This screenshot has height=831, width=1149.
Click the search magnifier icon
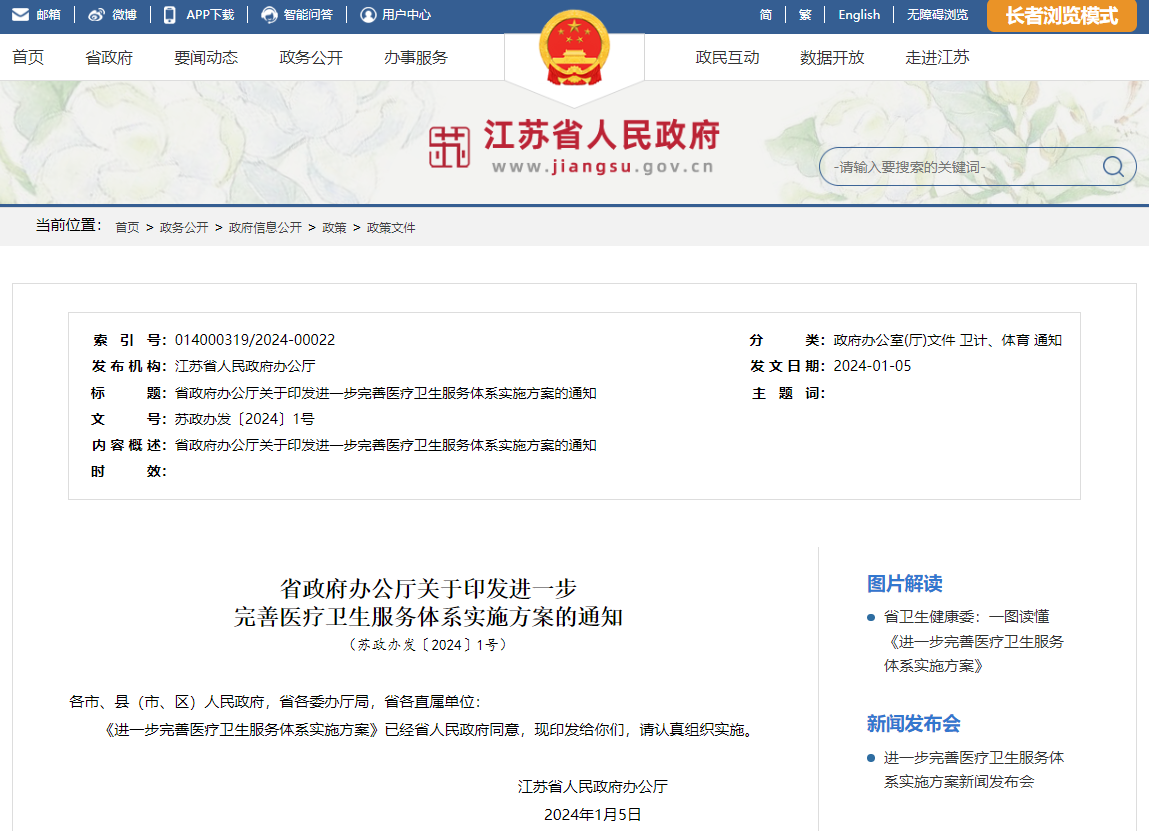click(x=1113, y=167)
